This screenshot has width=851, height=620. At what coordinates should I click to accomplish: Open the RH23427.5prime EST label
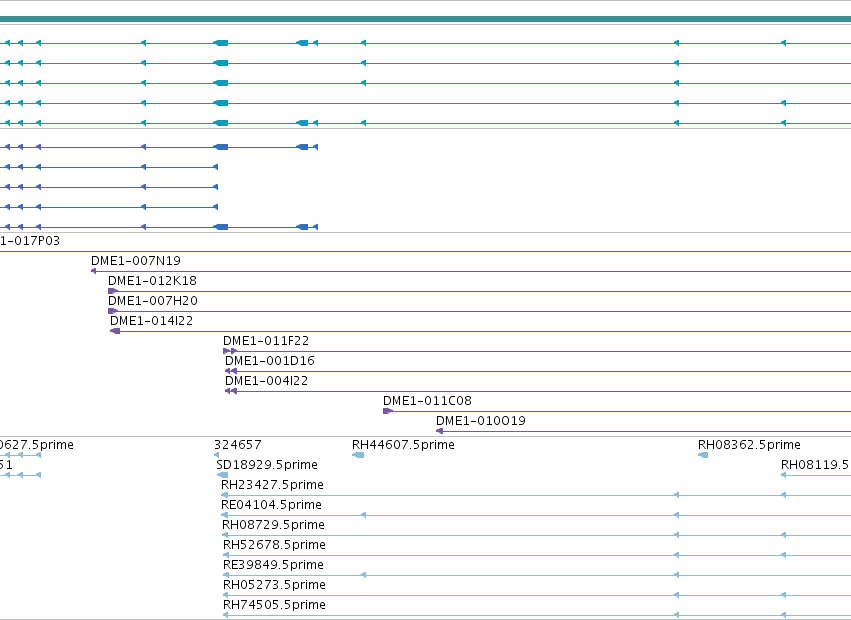click(272, 485)
